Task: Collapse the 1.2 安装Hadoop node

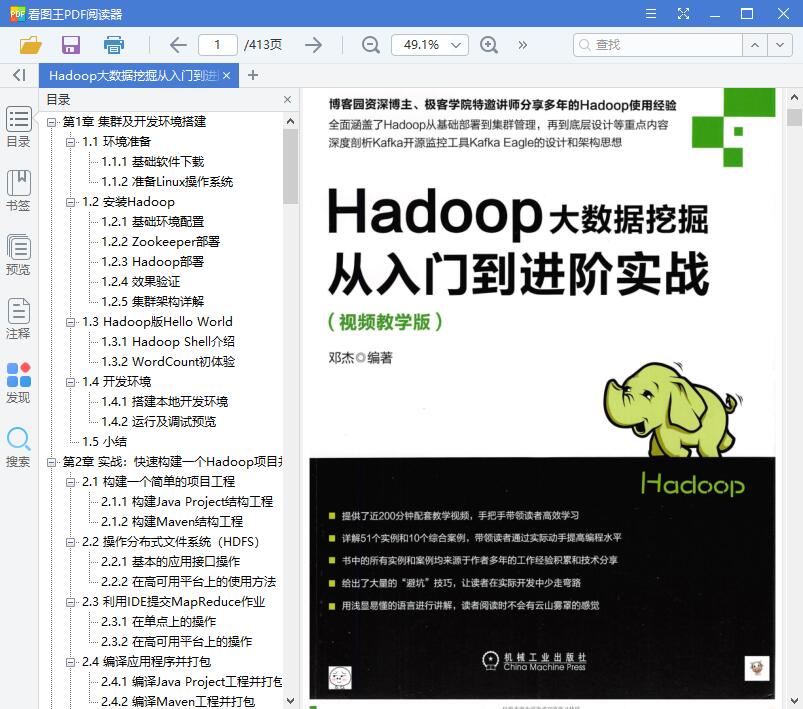Action: click(x=71, y=202)
